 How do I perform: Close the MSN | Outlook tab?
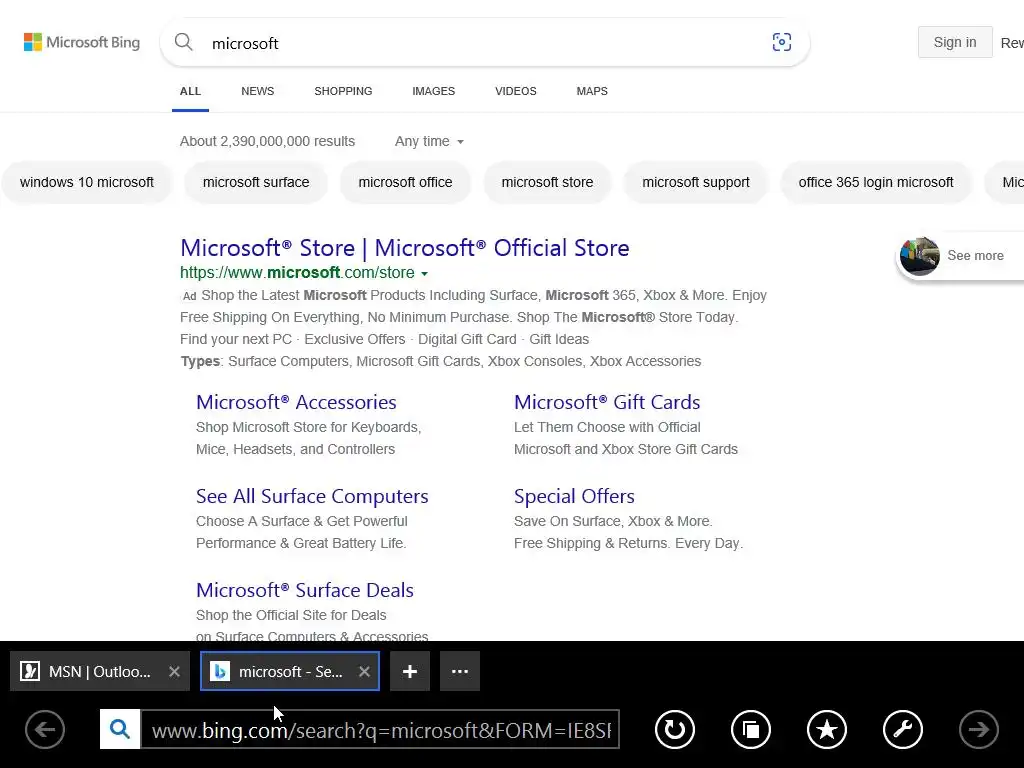point(174,672)
